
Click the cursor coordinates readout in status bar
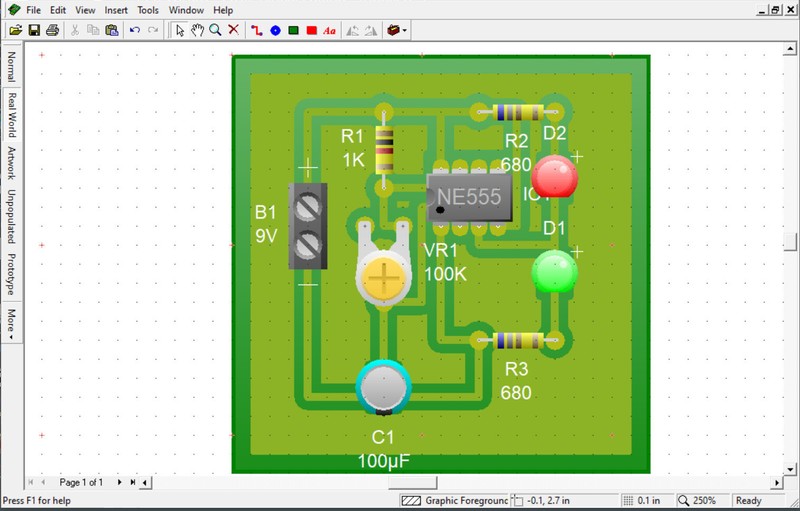point(564,500)
